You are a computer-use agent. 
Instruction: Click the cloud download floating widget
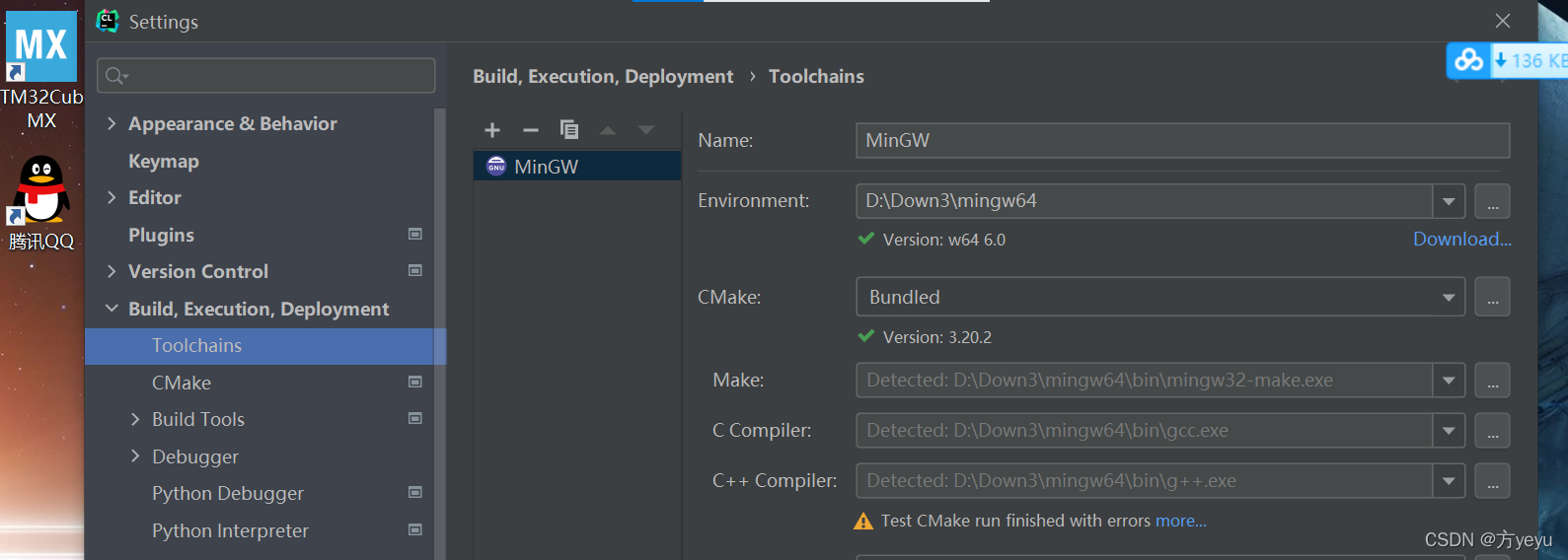tap(1507, 60)
